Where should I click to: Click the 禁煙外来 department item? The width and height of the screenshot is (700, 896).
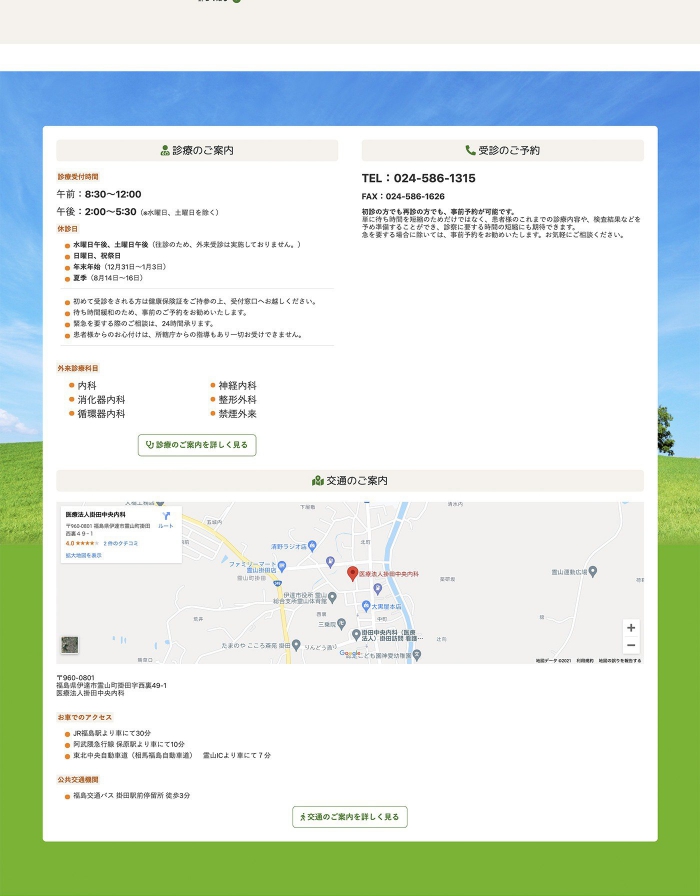tap(238, 414)
